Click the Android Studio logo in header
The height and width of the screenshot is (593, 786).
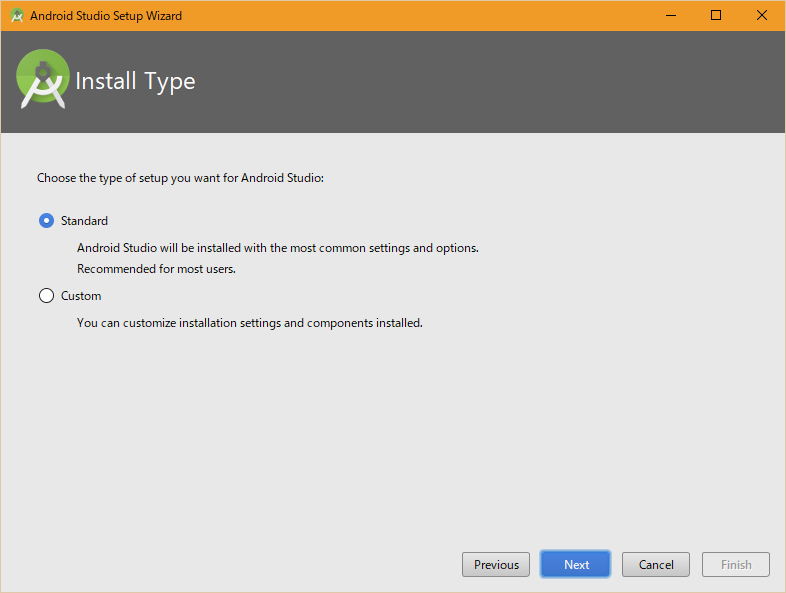43,80
